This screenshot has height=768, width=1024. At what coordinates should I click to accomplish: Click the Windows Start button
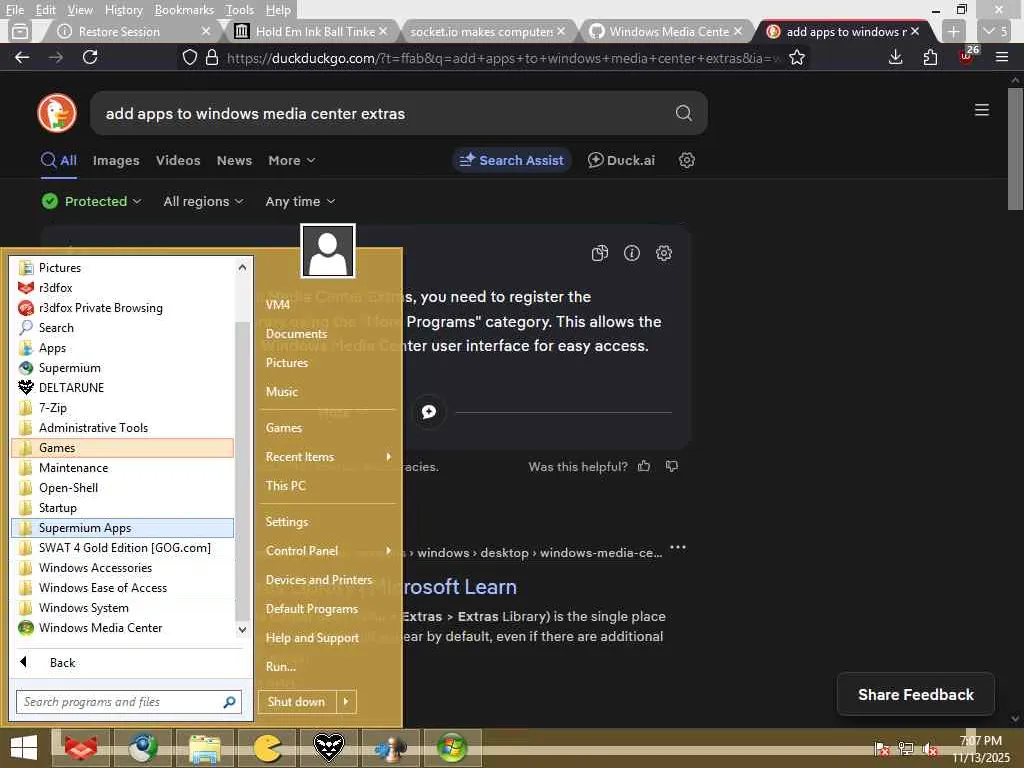coord(24,748)
